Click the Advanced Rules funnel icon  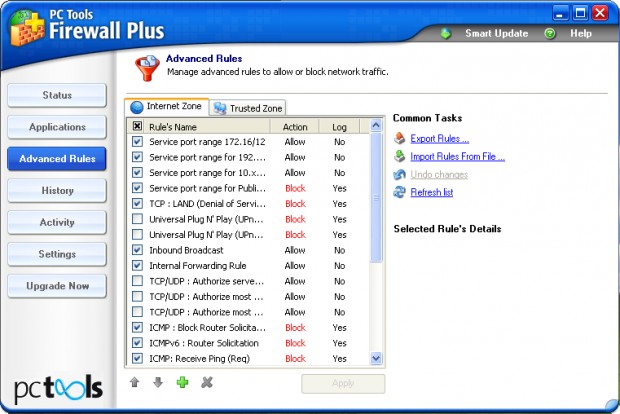(147, 68)
